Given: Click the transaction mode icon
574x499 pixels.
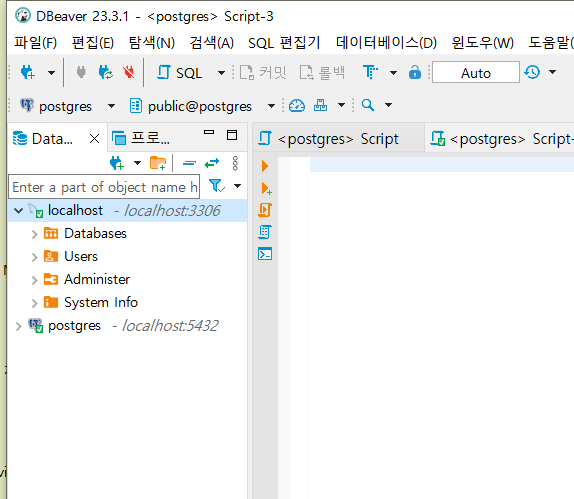Looking at the screenshot, I should point(370,72).
